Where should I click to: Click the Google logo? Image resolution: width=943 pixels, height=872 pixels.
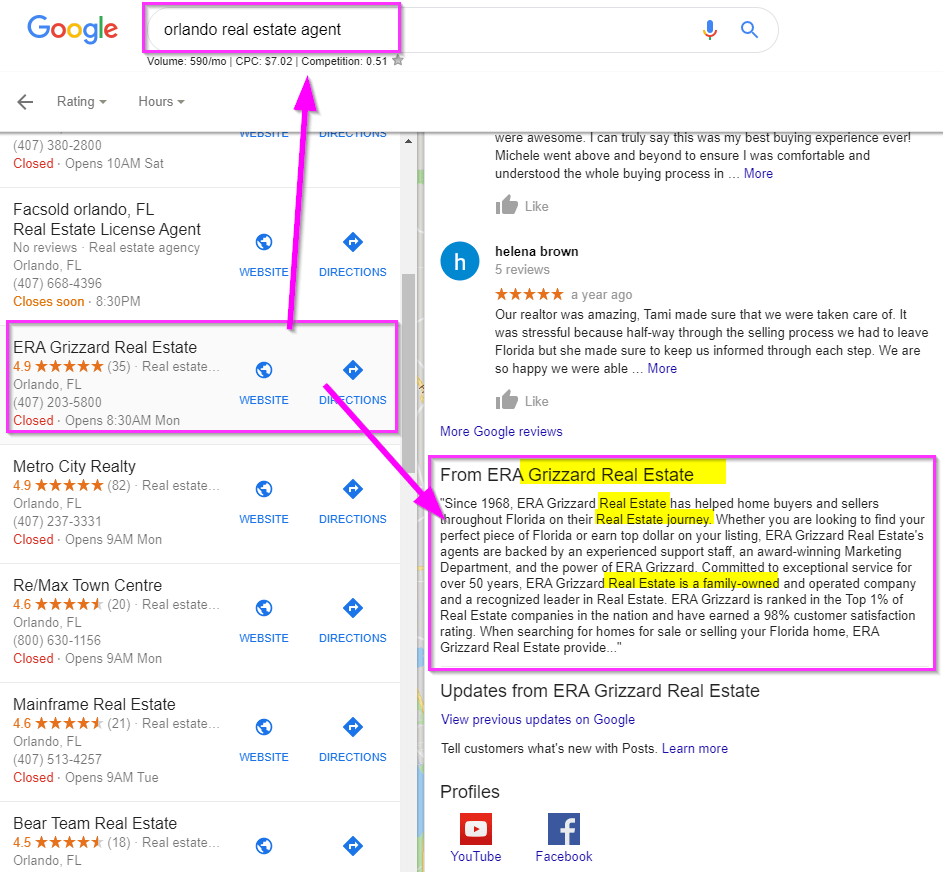[x=73, y=29]
